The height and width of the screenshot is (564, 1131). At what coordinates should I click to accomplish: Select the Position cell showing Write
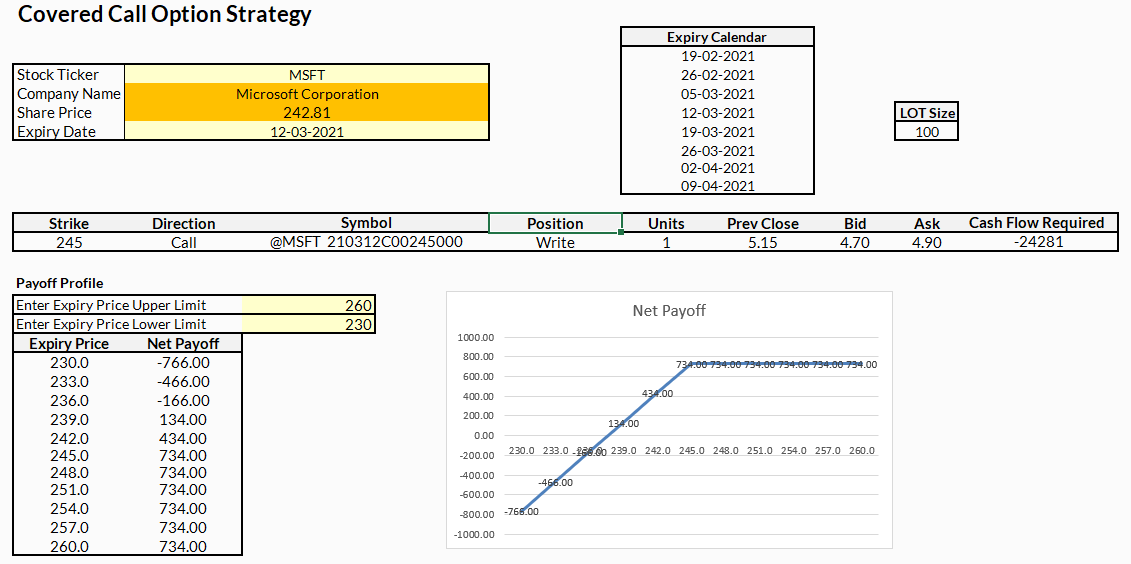click(x=555, y=242)
